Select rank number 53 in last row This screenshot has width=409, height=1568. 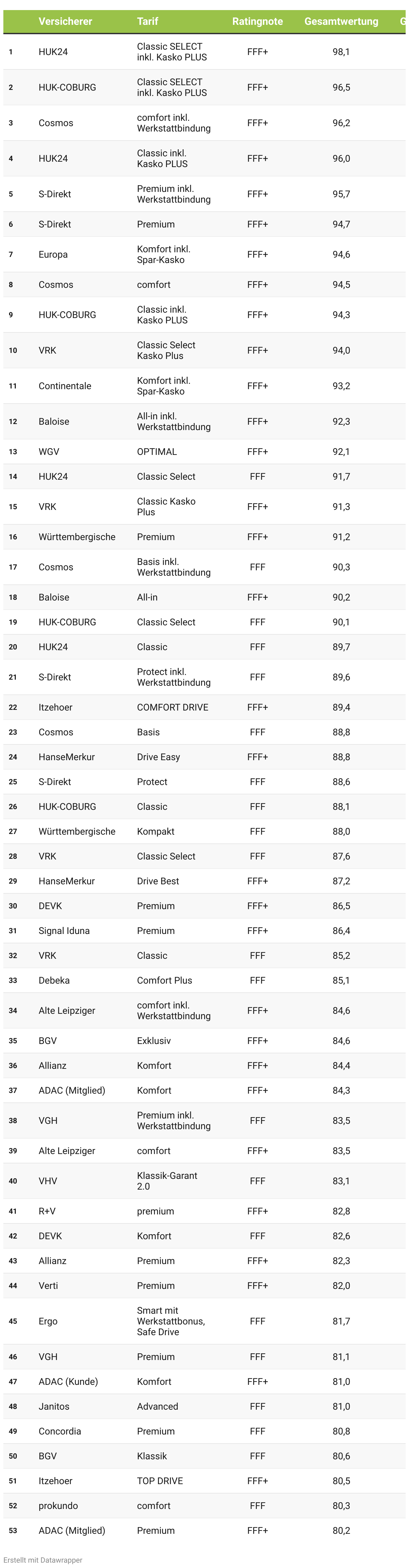(13, 1531)
